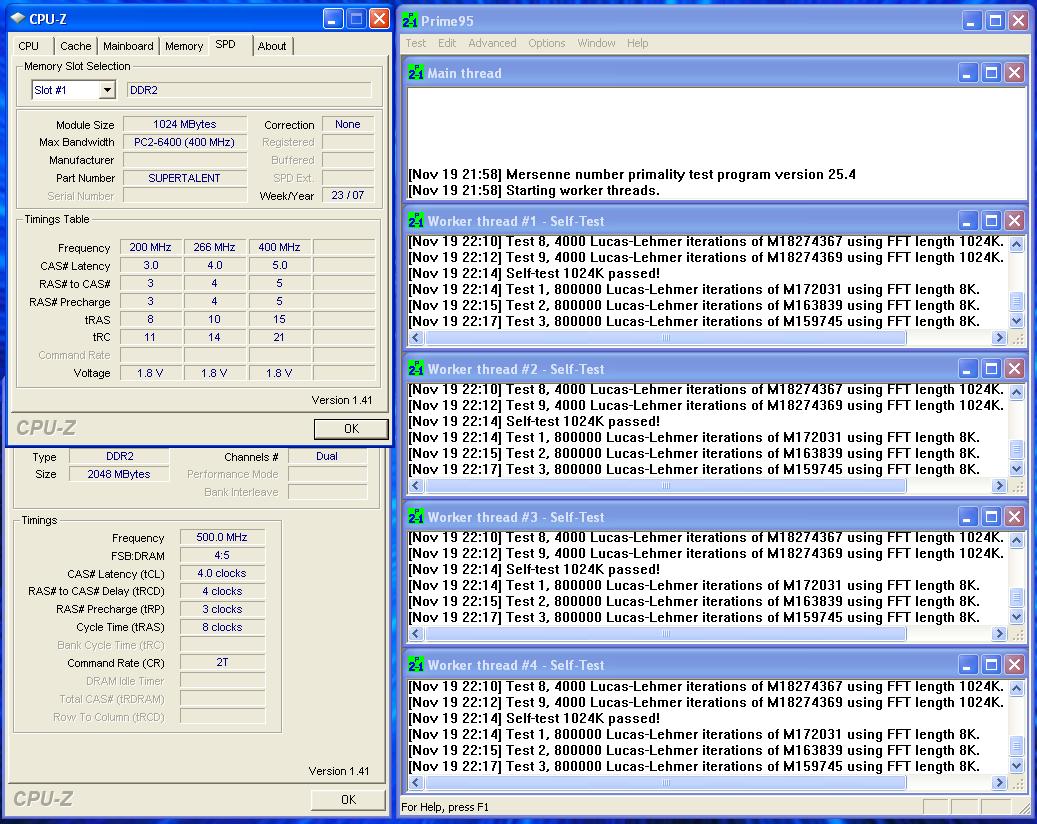Click the Week/Year value 23 / 07

click(x=348, y=195)
